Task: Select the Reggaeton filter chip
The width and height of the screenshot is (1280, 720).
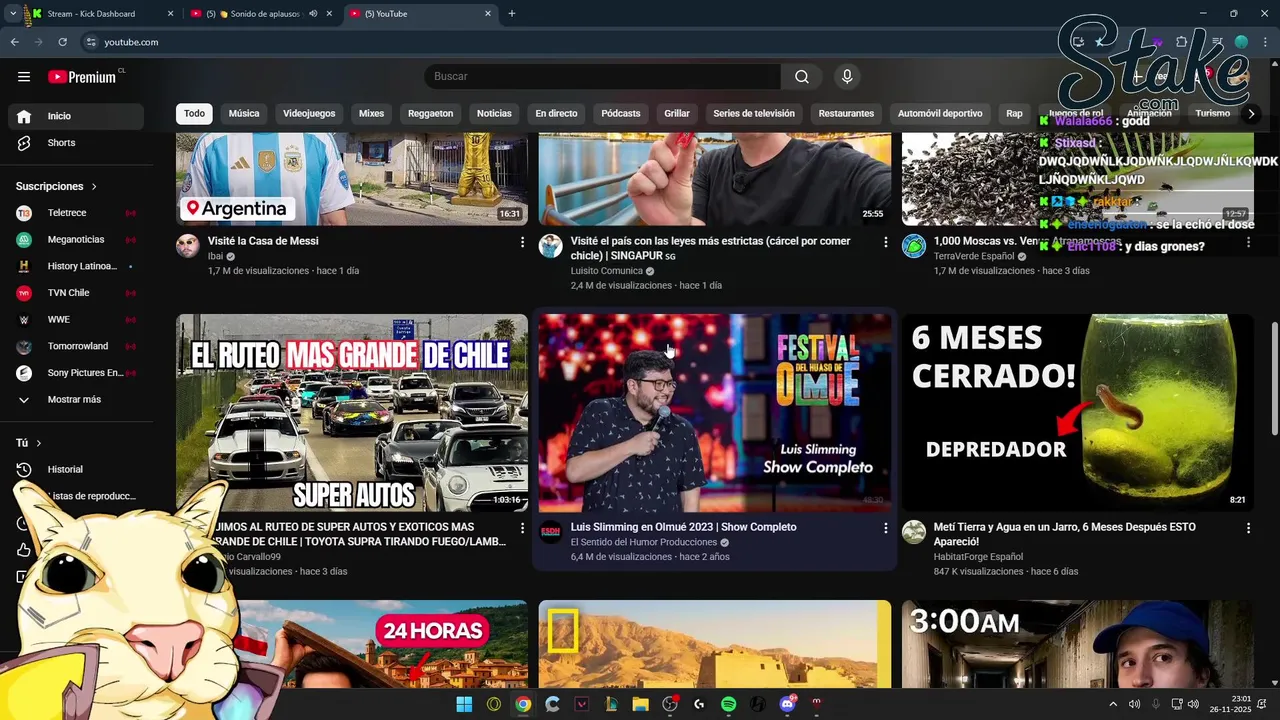Action: point(431,114)
